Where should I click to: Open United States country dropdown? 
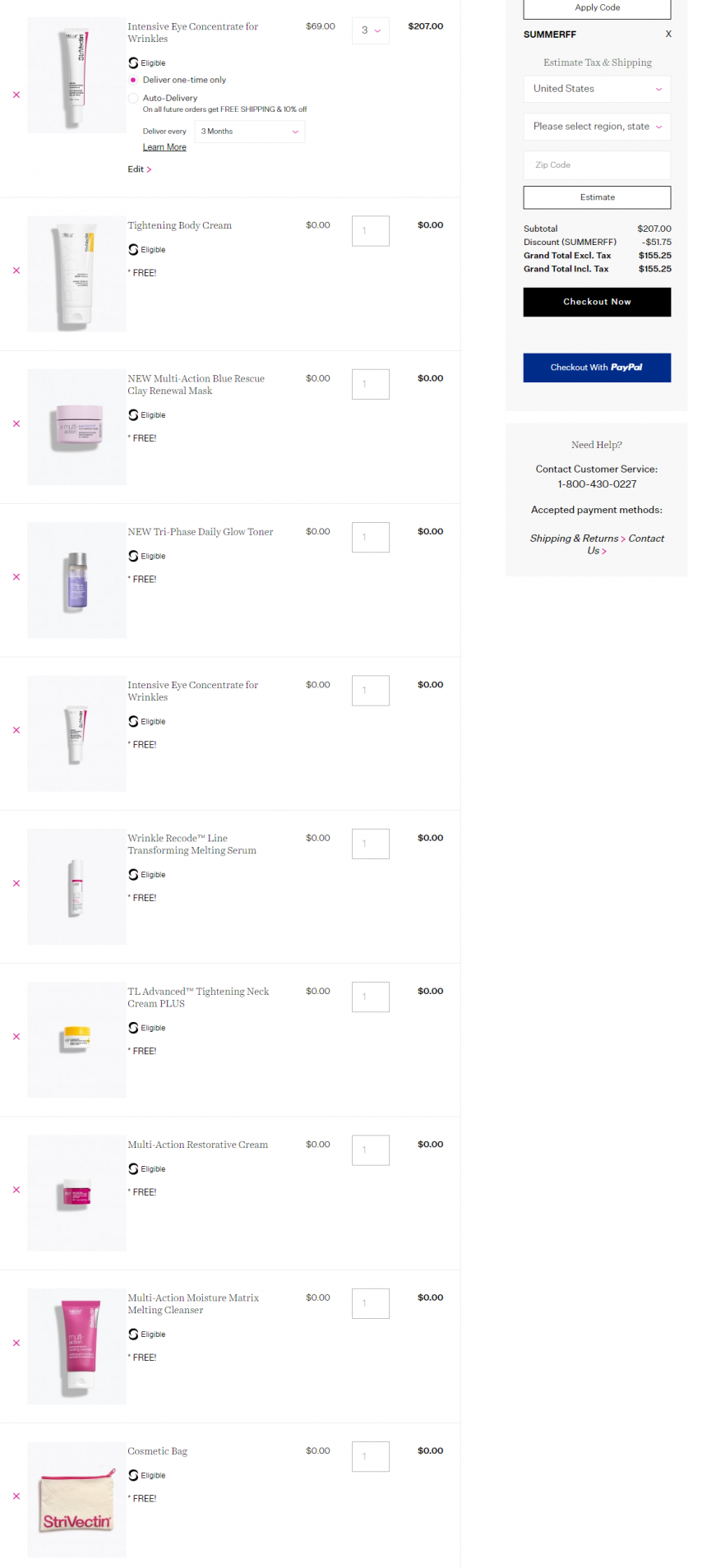click(597, 89)
